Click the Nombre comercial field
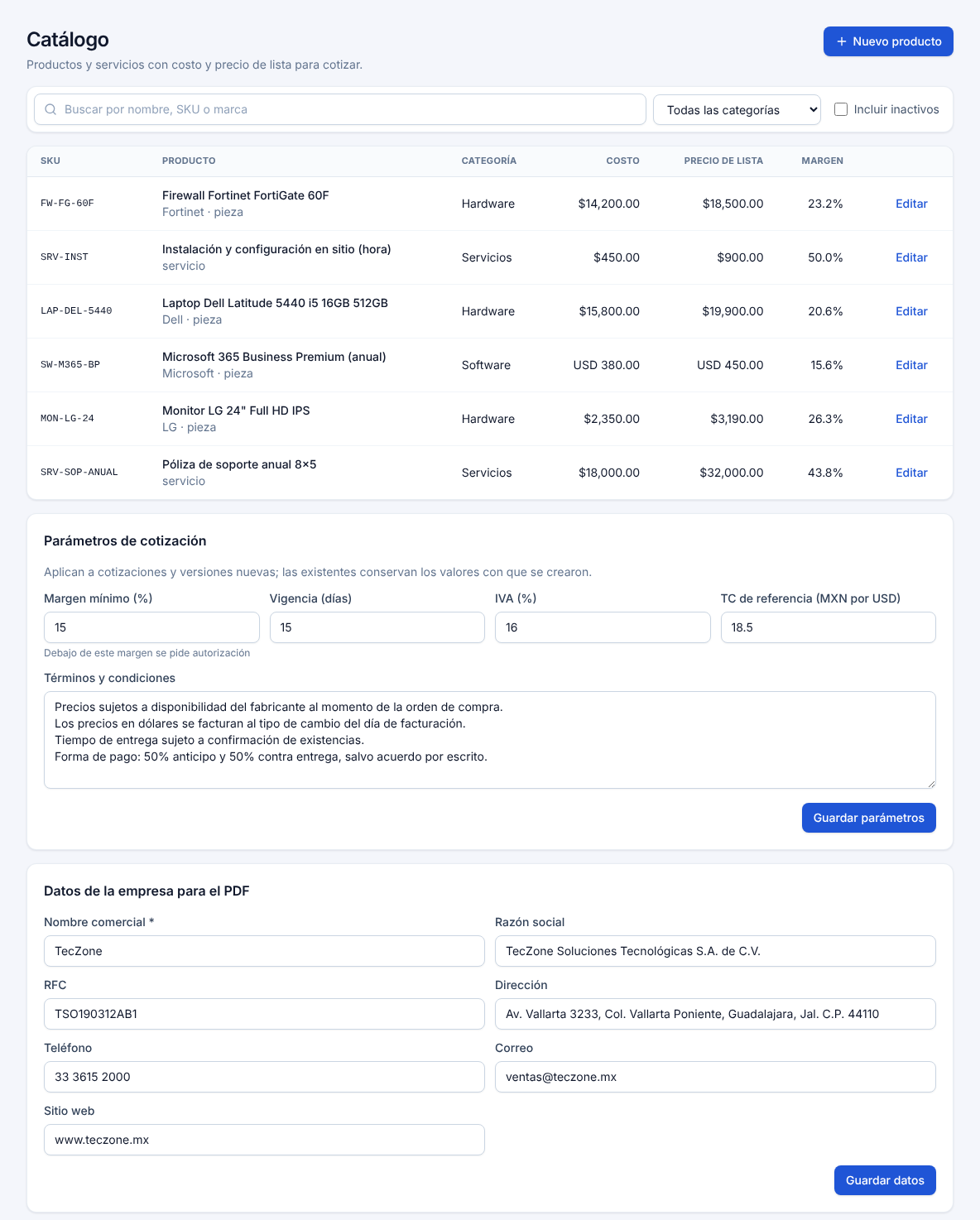Image resolution: width=980 pixels, height=1220 pixels. coord(264,951)
